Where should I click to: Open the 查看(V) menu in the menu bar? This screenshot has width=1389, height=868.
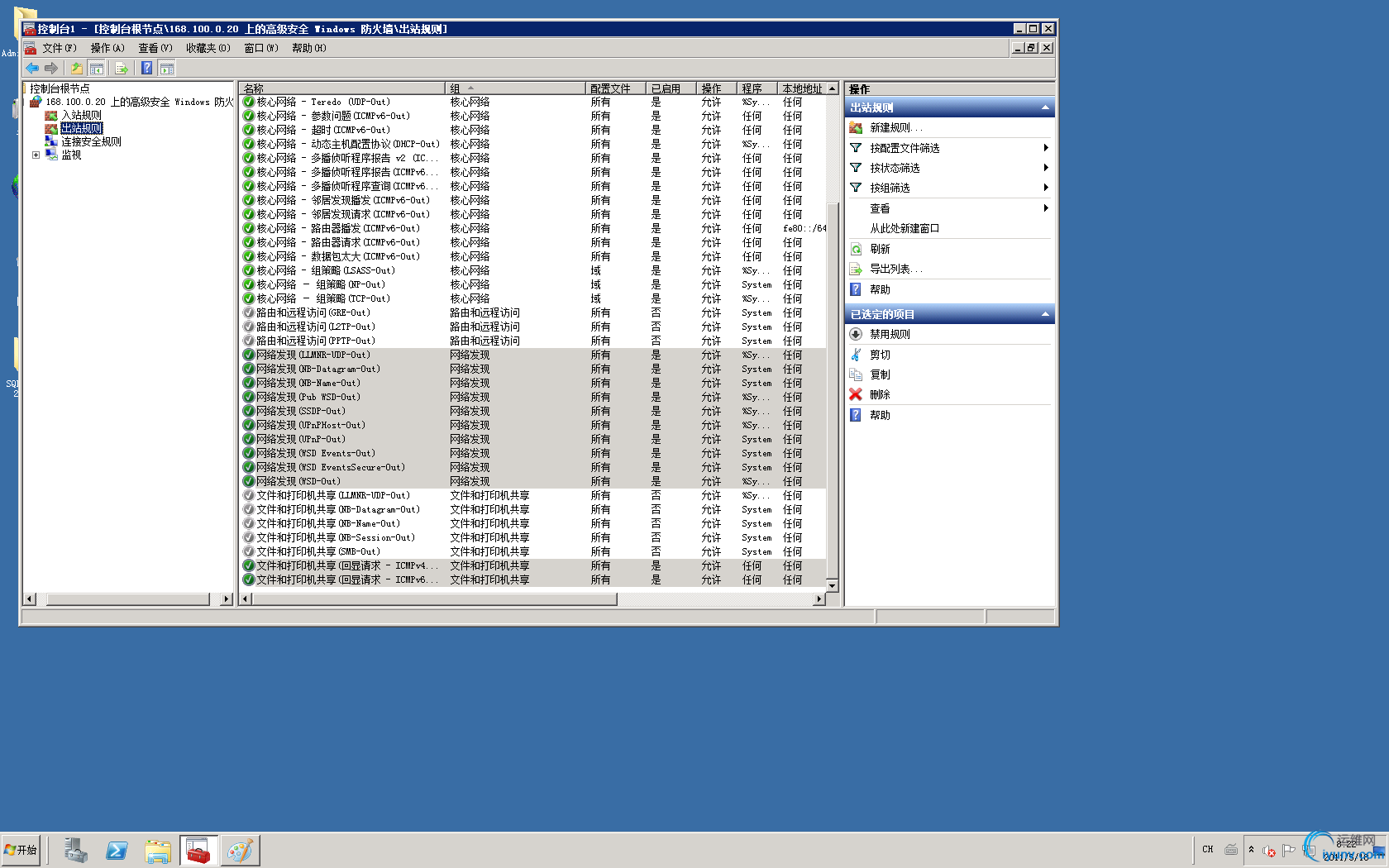click(x=155, y=48)
